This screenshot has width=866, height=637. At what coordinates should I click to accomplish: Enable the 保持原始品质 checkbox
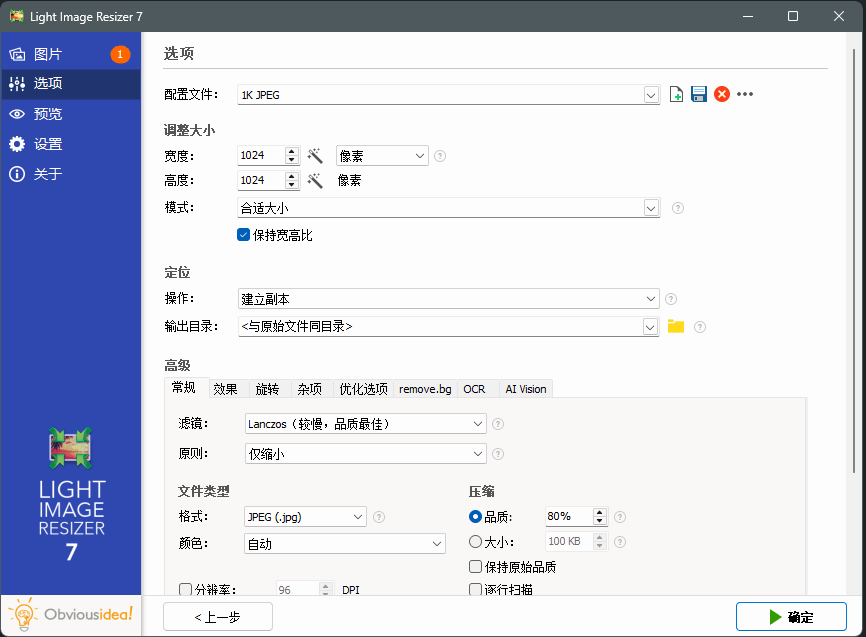[475, 567]
